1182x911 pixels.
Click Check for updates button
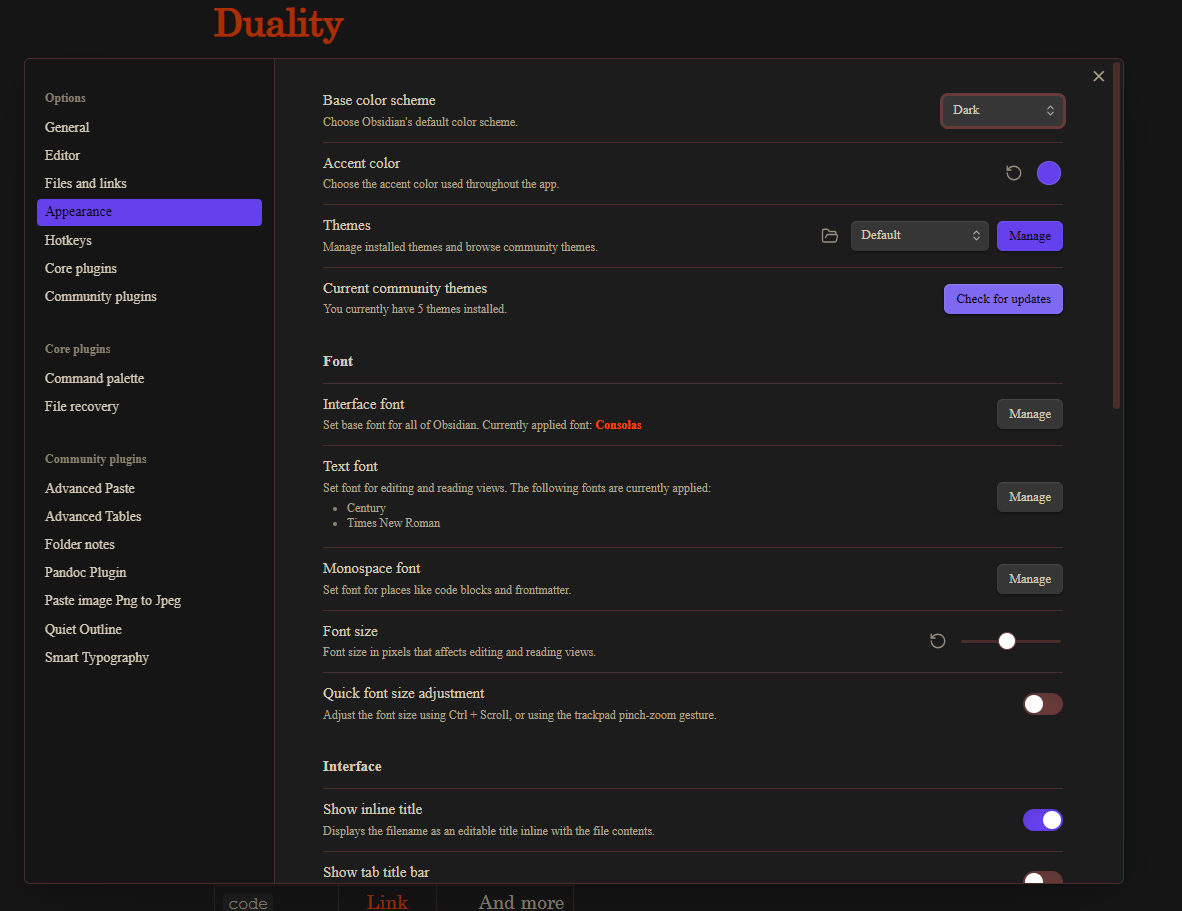[1003, 299]
